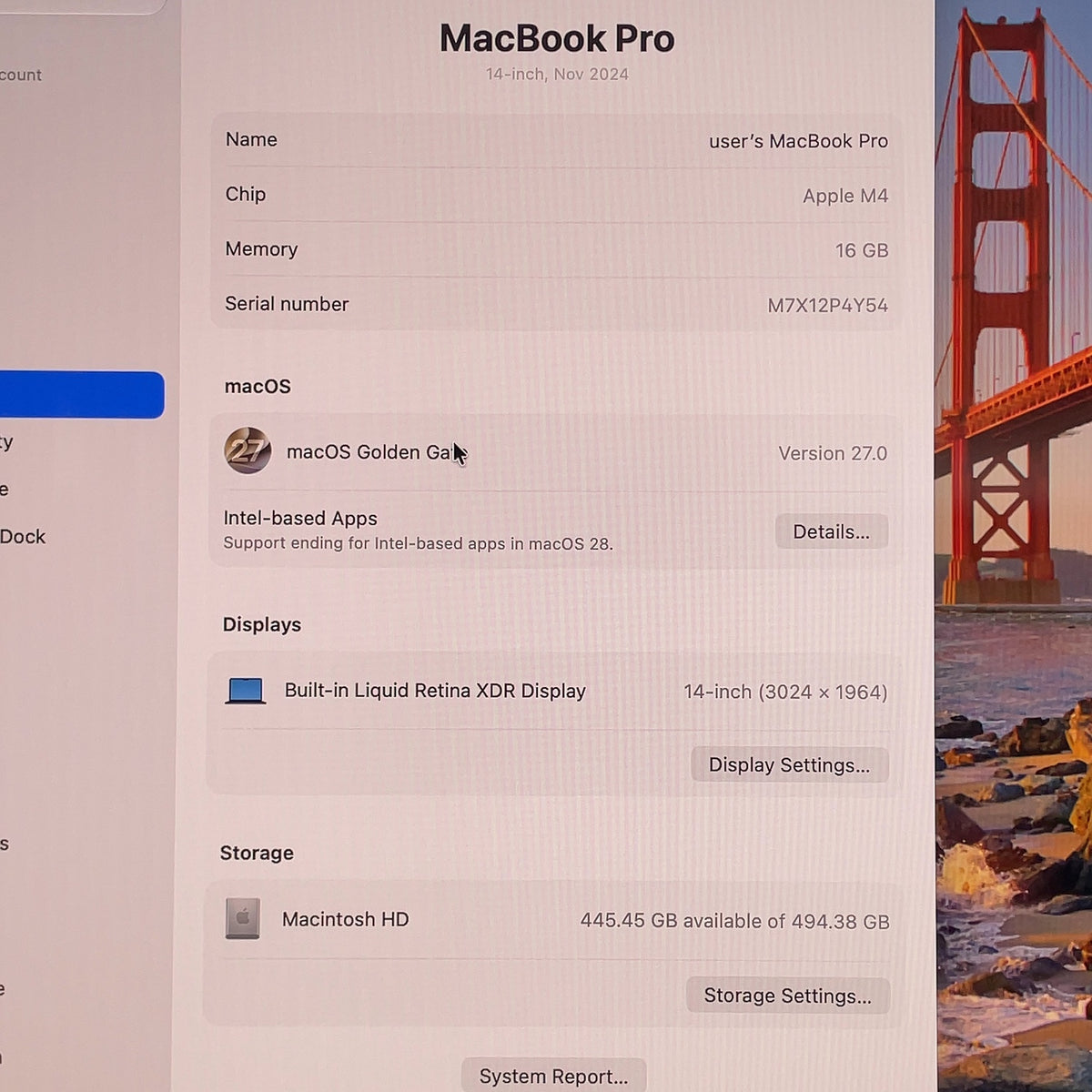
Task: Open the sidebar item ending in Dock
Action: pos(23,537)
